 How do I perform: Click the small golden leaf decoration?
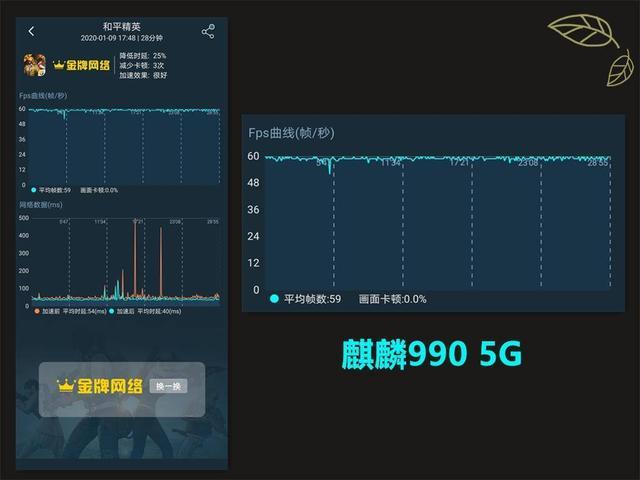(x=620, y=69)
